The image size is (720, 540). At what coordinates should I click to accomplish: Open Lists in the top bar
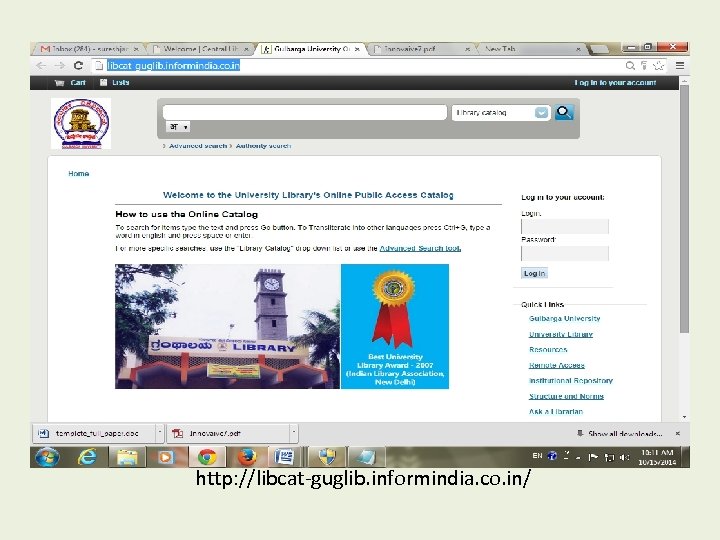[x=115, y=83]
